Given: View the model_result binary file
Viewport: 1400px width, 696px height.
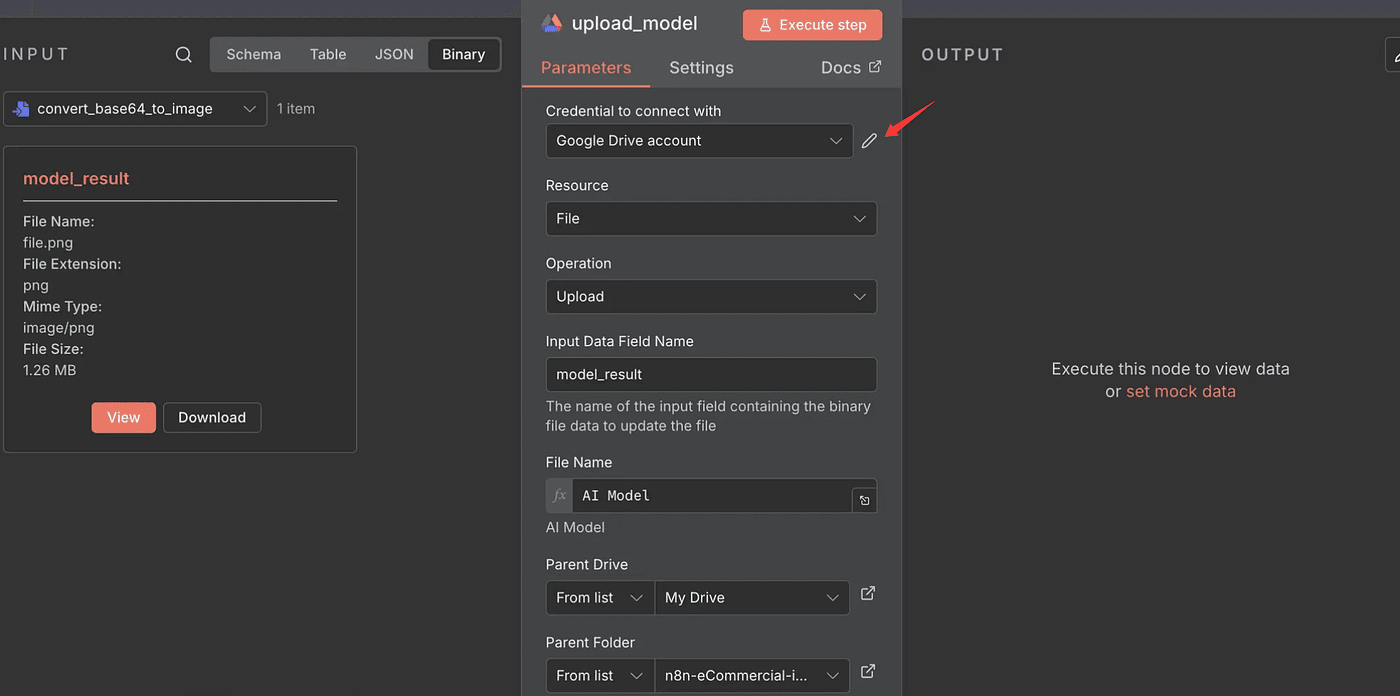Looking at the screenshot, I should pos(123,418).
